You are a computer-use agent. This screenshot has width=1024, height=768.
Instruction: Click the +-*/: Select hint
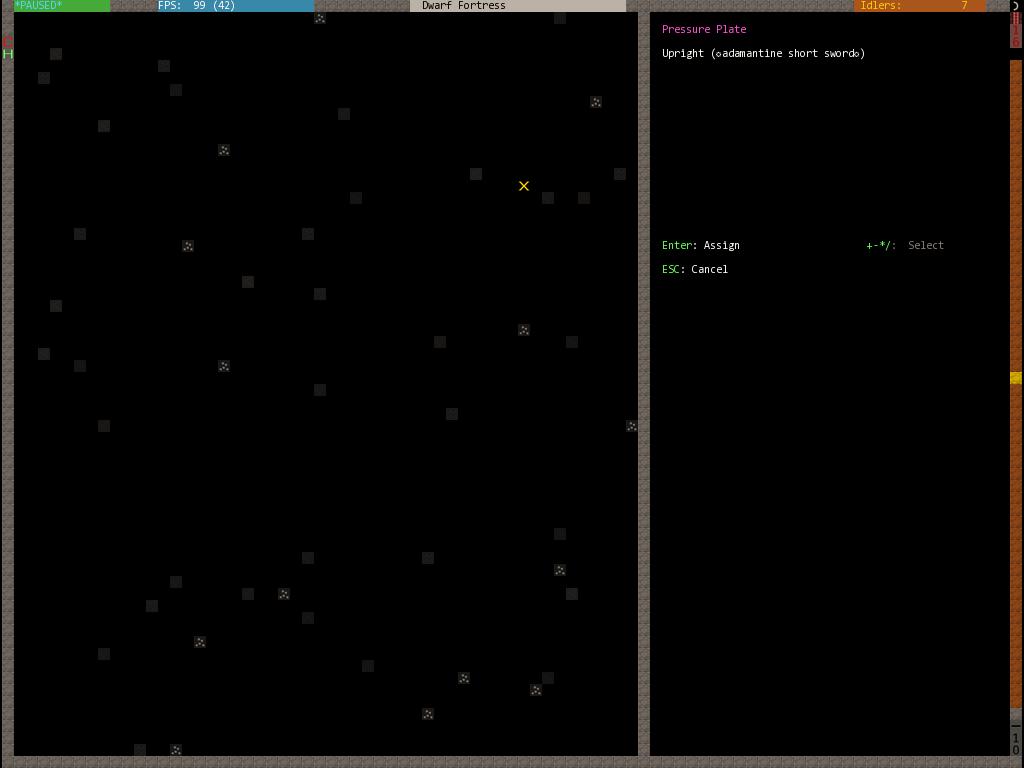[x=904, y=246]
